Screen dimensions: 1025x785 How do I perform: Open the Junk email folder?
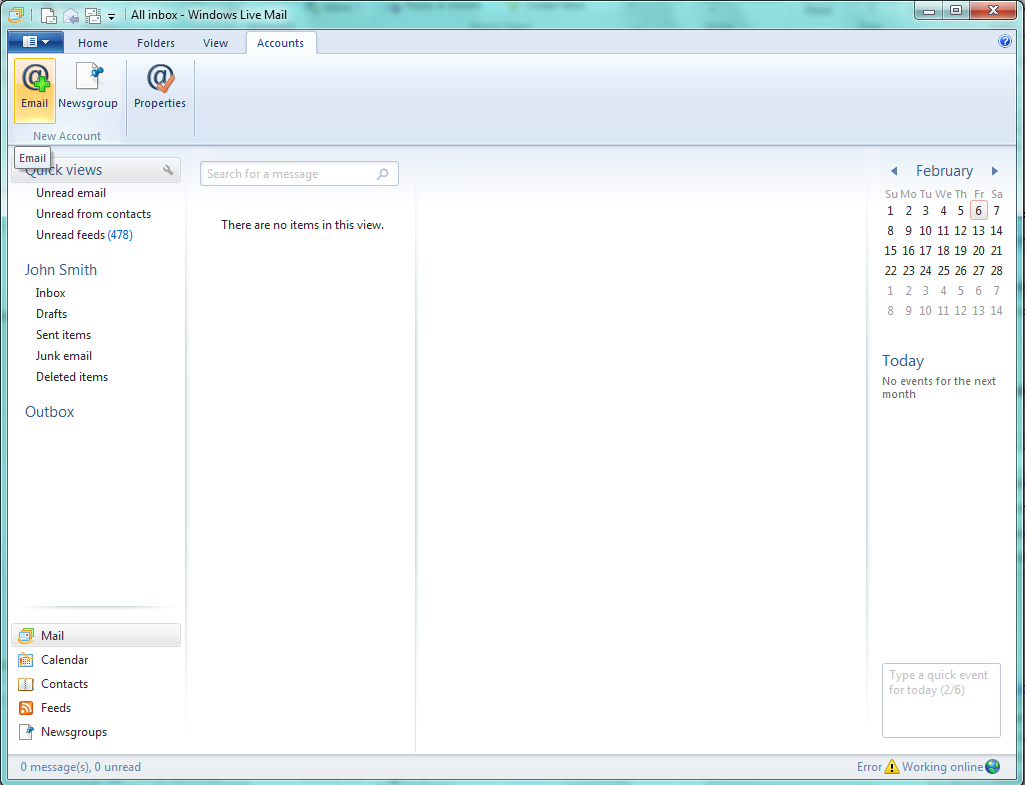click(63, 356)
